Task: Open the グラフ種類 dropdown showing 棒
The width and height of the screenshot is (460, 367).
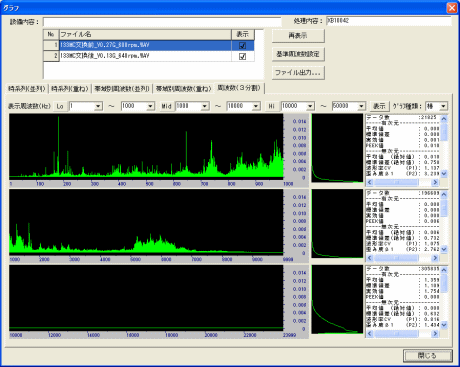Action: point(443,106)
